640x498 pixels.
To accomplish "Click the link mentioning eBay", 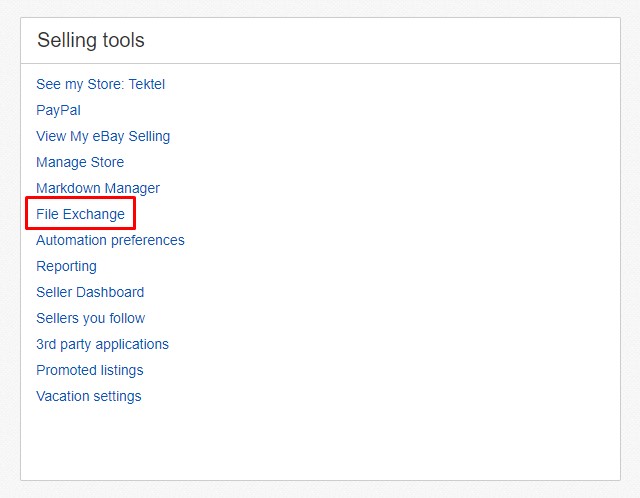I will coord(103,136).
